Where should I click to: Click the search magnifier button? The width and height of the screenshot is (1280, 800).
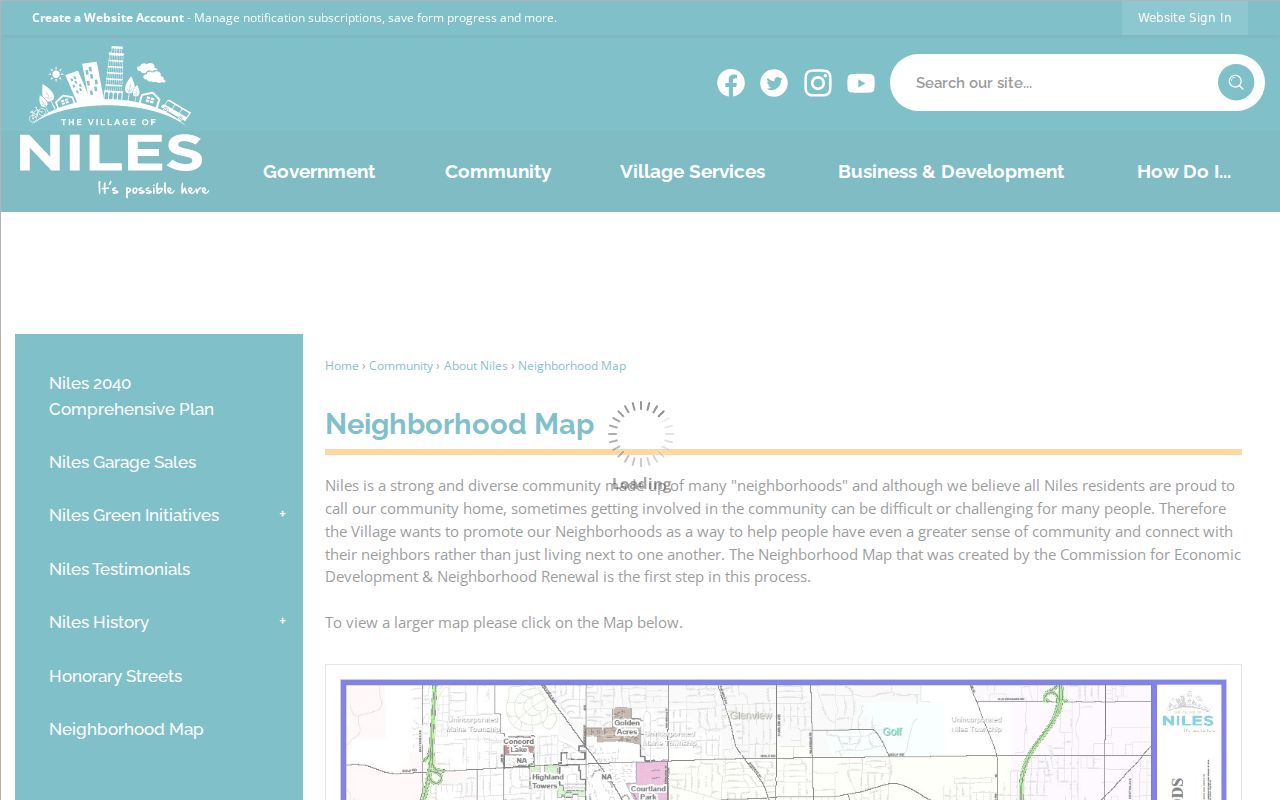1236,82
